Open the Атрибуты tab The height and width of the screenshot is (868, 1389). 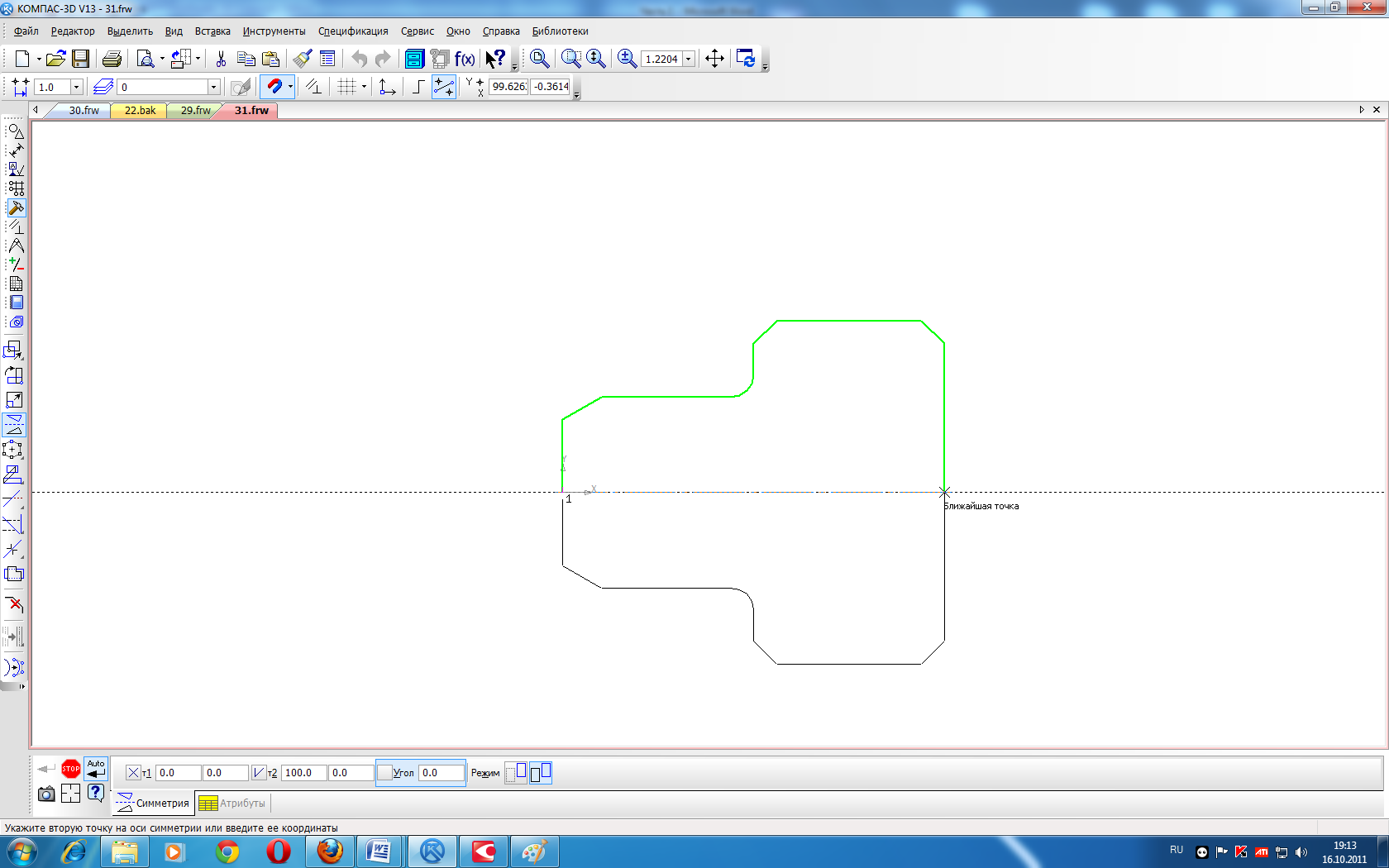233,803
